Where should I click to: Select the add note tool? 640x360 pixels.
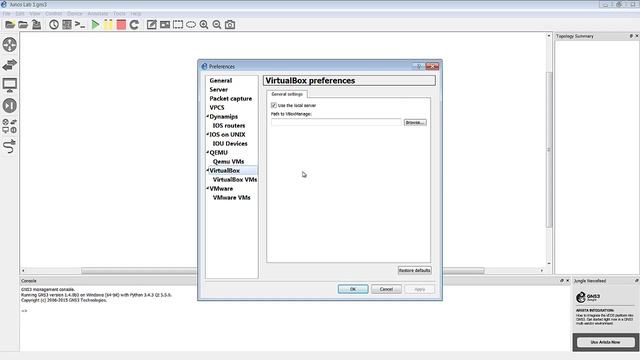coord(151,24)
